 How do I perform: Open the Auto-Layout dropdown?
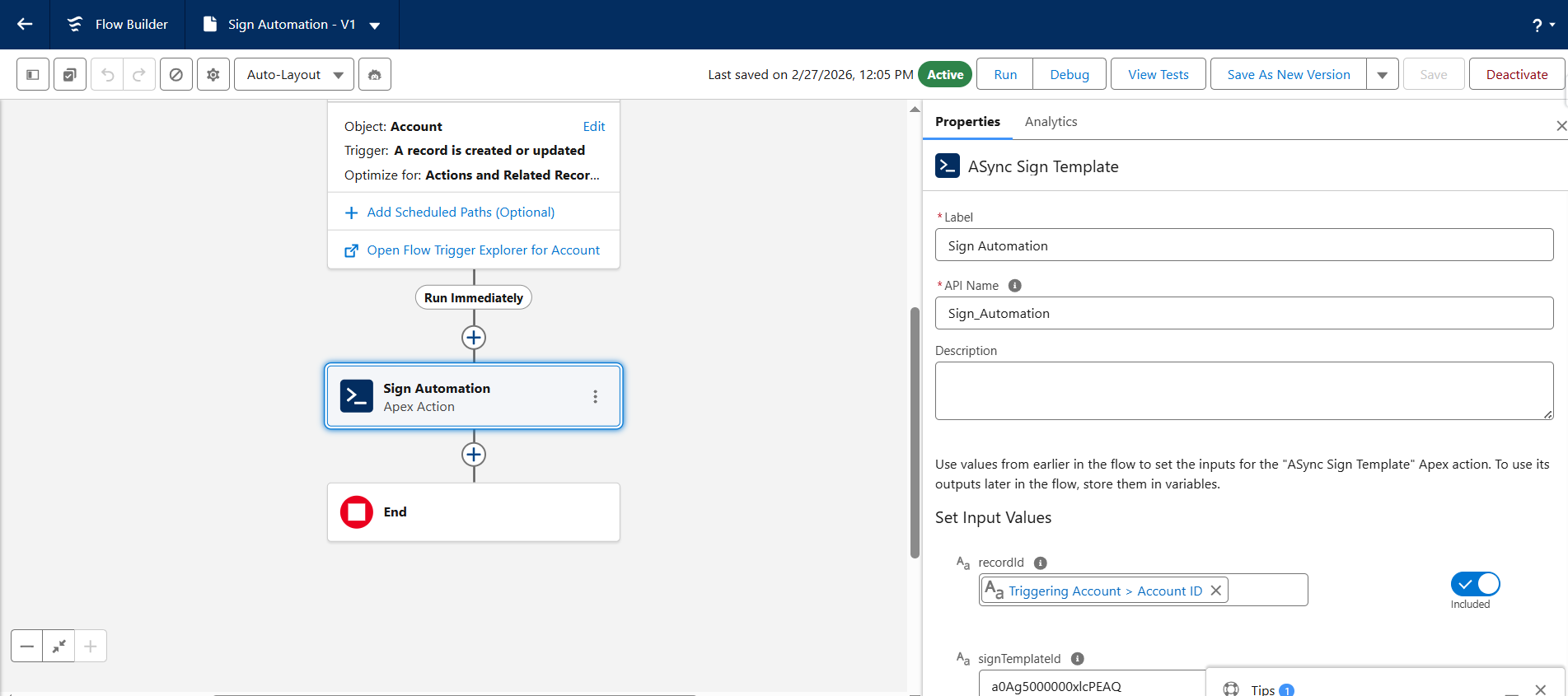pos(294,74)
